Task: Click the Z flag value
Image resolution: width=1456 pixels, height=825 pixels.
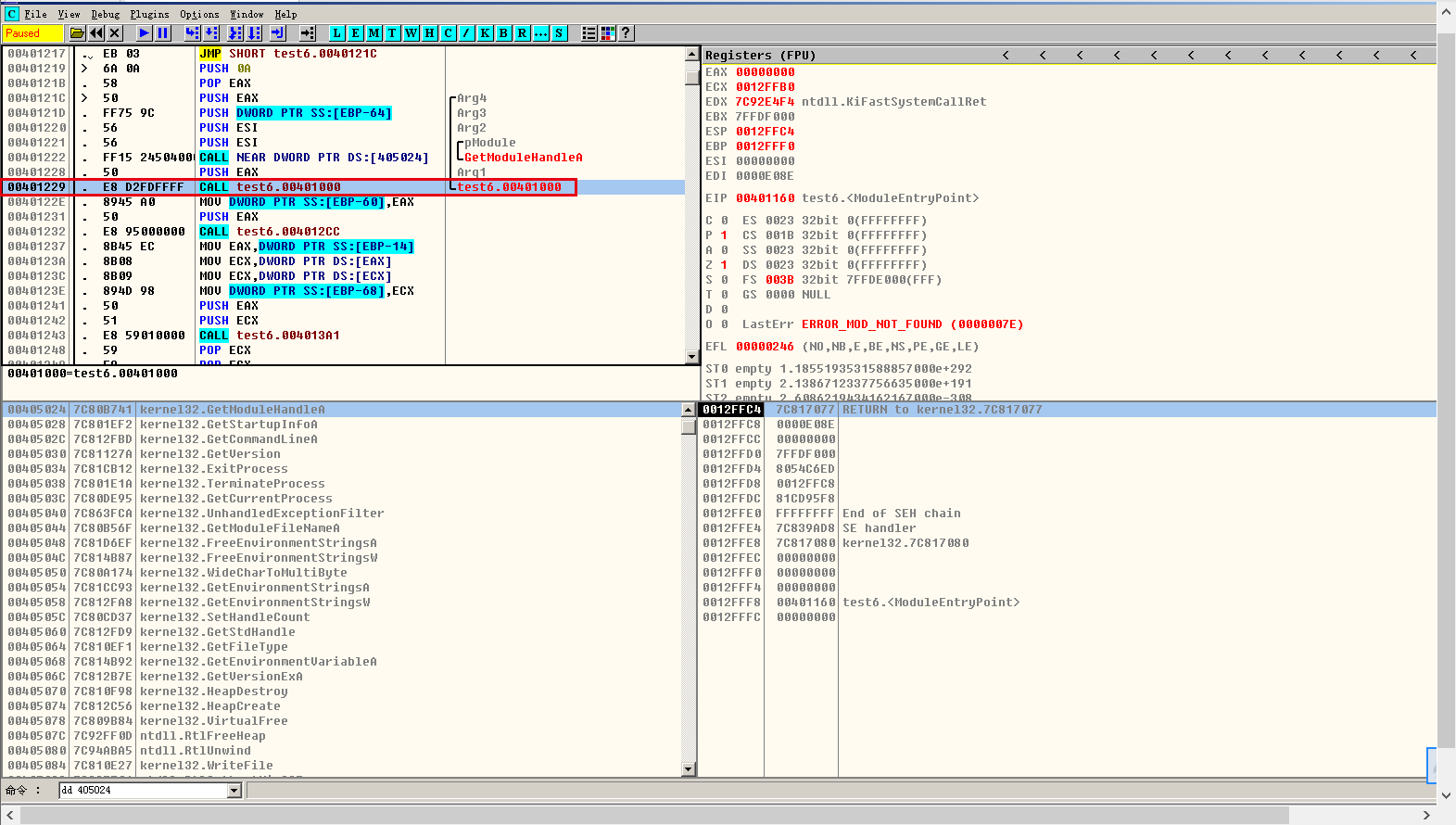Action: coord(724,265)
